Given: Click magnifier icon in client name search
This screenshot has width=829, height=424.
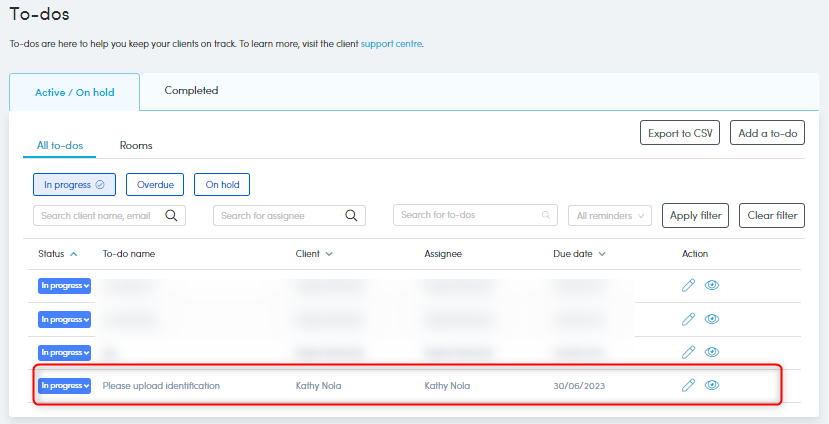Looking at the screenshot, I should [x=171, y=215].
